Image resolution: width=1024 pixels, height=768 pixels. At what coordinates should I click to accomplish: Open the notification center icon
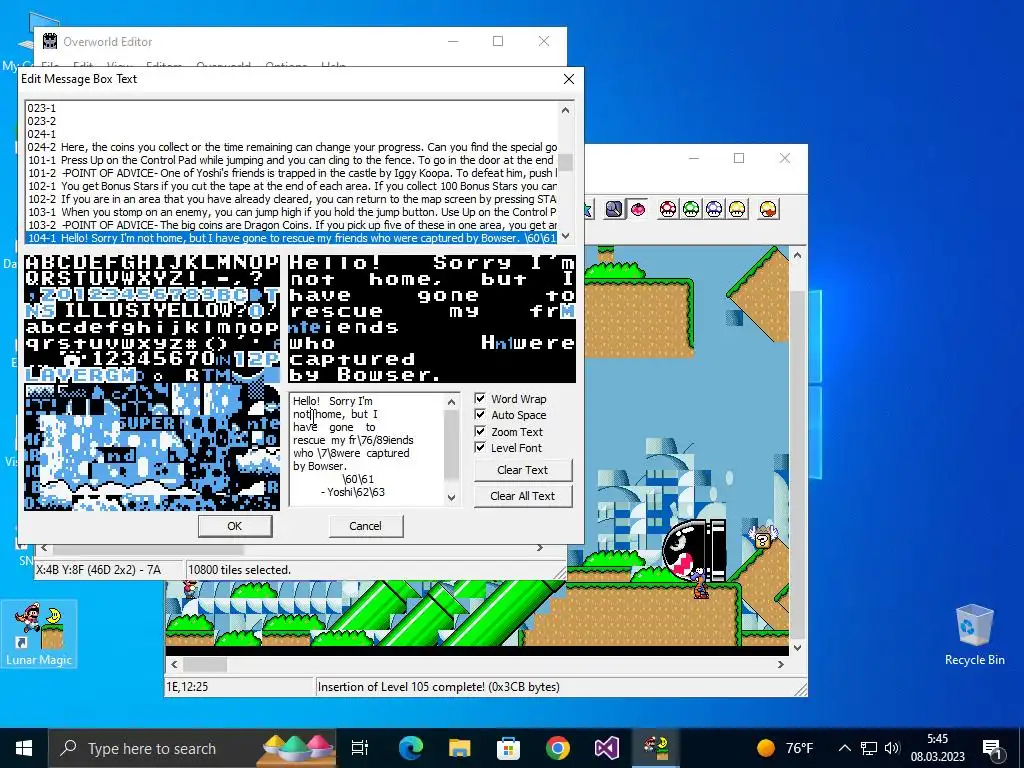pos(991,748)
